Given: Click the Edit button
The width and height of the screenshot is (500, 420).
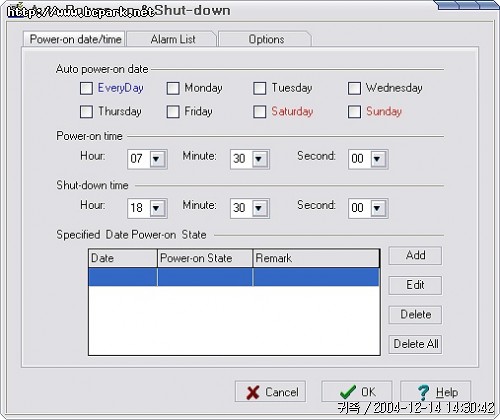Looking at the screenshot, I should point(415,285).
